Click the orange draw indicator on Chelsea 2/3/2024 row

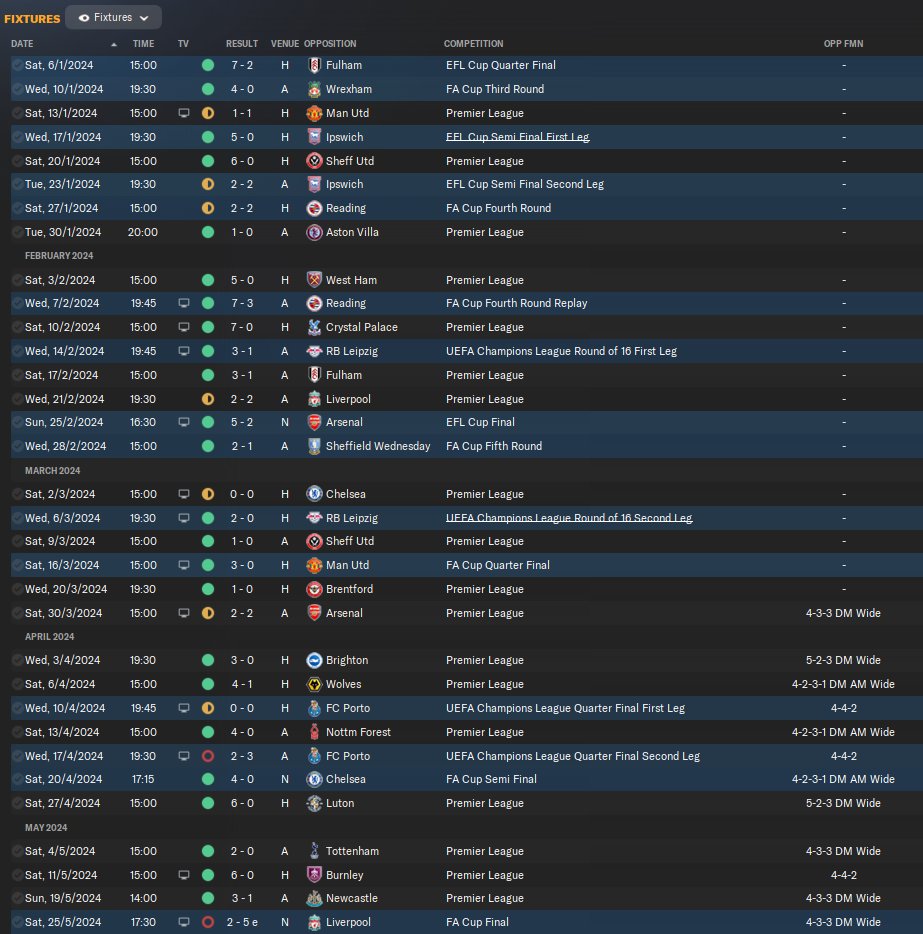pos(208,494)
